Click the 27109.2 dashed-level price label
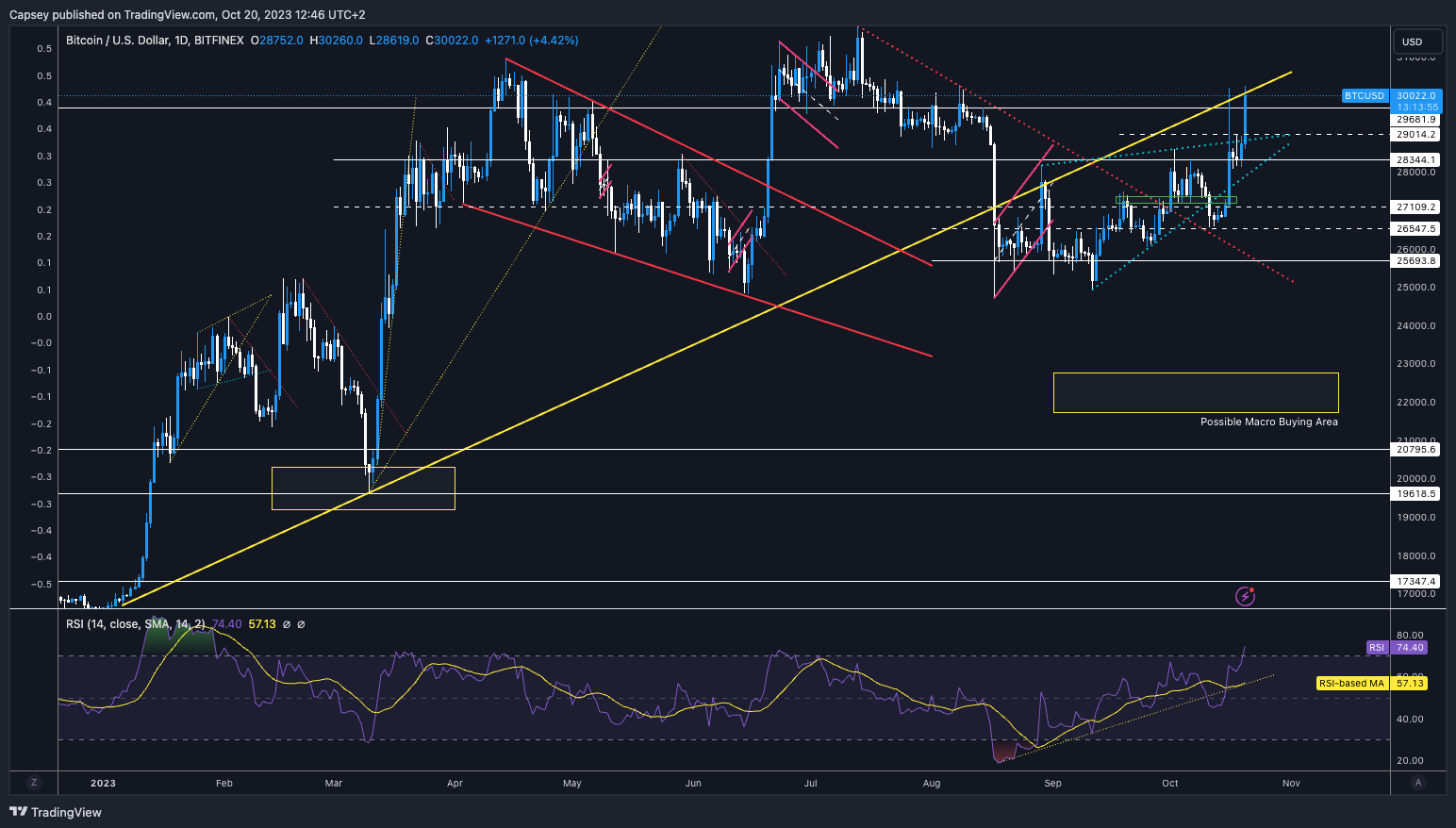 (1414, 207)
